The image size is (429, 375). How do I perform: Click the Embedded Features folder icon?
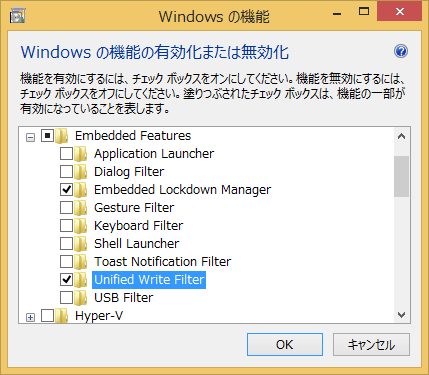[62, 136]
